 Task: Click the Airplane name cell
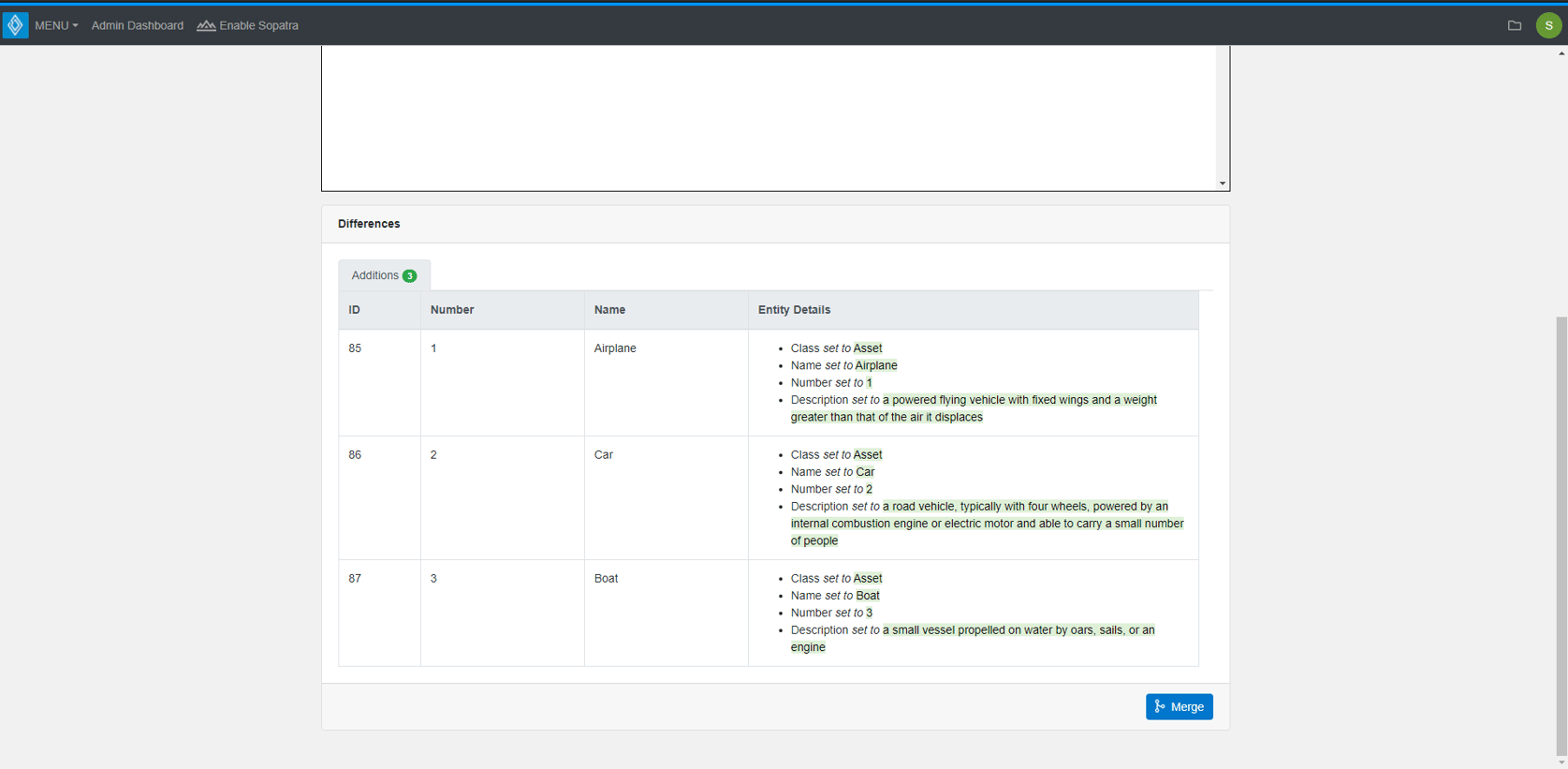[667, 382]
